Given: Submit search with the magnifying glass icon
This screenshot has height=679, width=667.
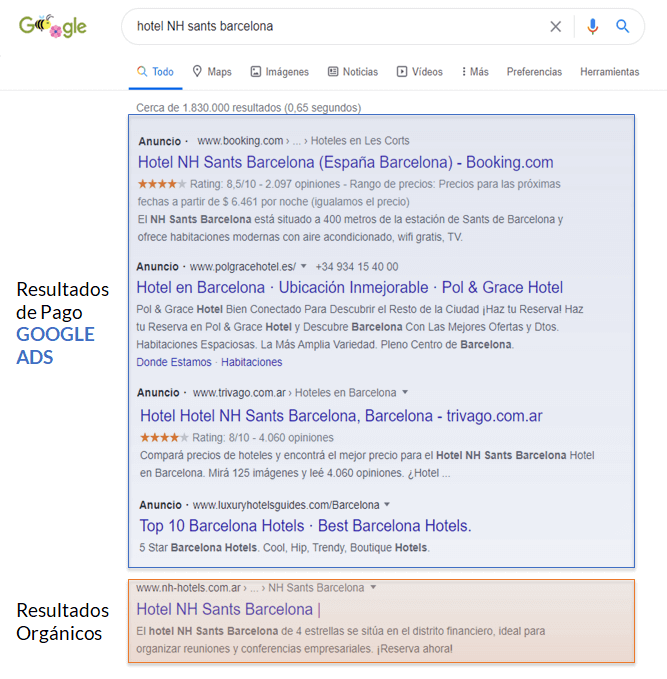Looking at the screenshot, I should [x=622, y=26].
